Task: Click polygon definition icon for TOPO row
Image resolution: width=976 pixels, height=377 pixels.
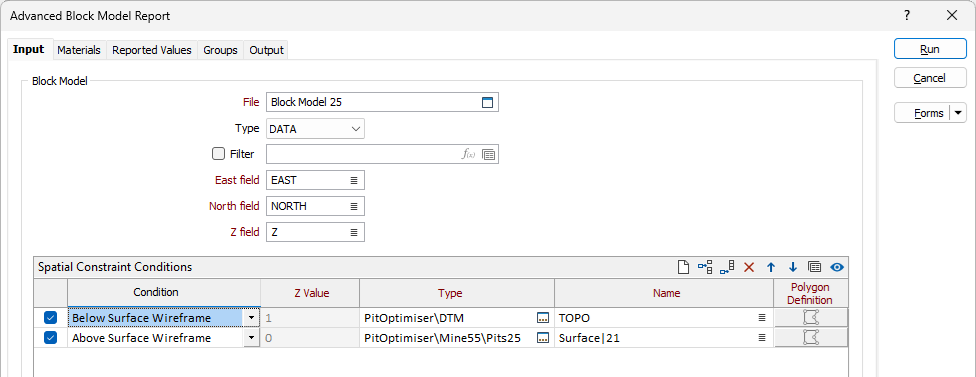Action: pyautogui.click(x=810, y=318)
